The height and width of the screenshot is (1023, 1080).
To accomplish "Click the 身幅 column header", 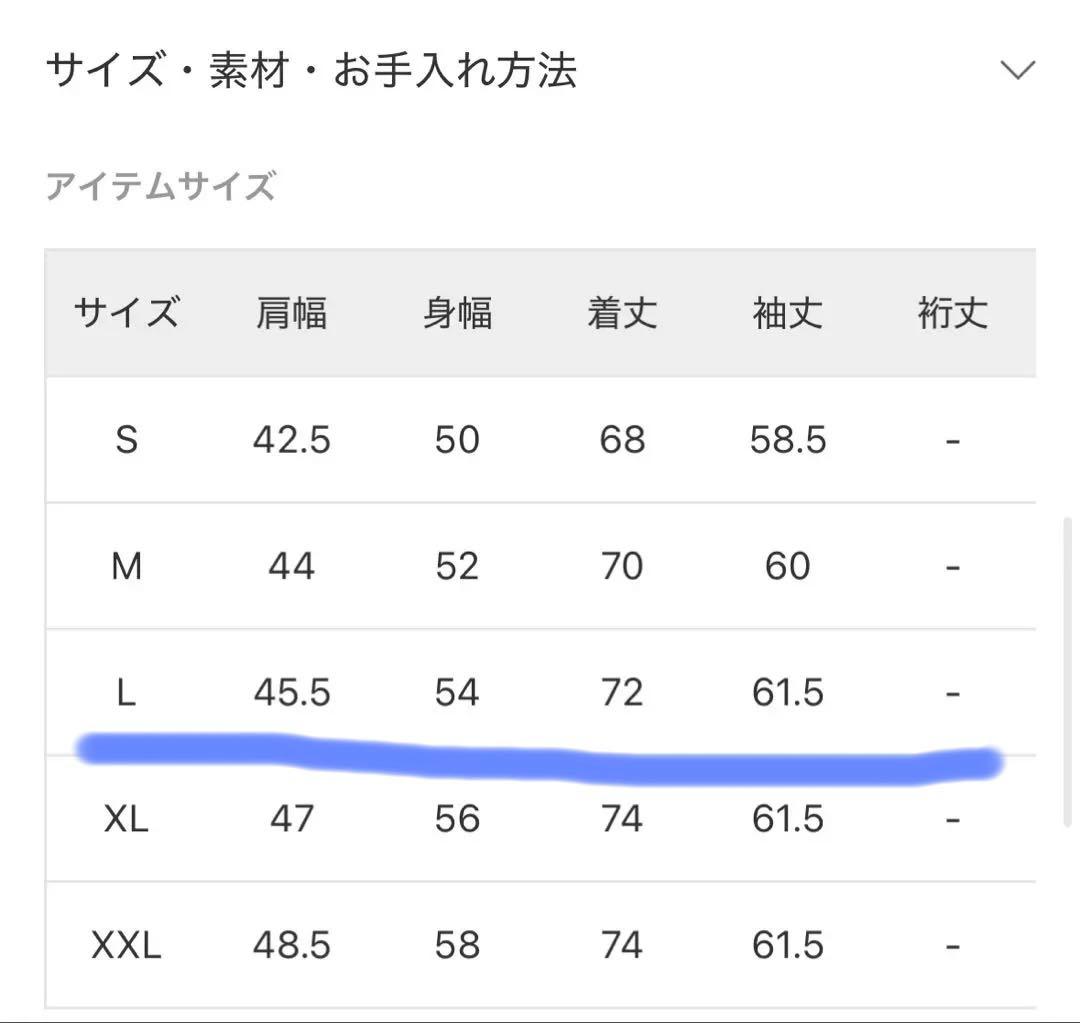I will 457,314.
